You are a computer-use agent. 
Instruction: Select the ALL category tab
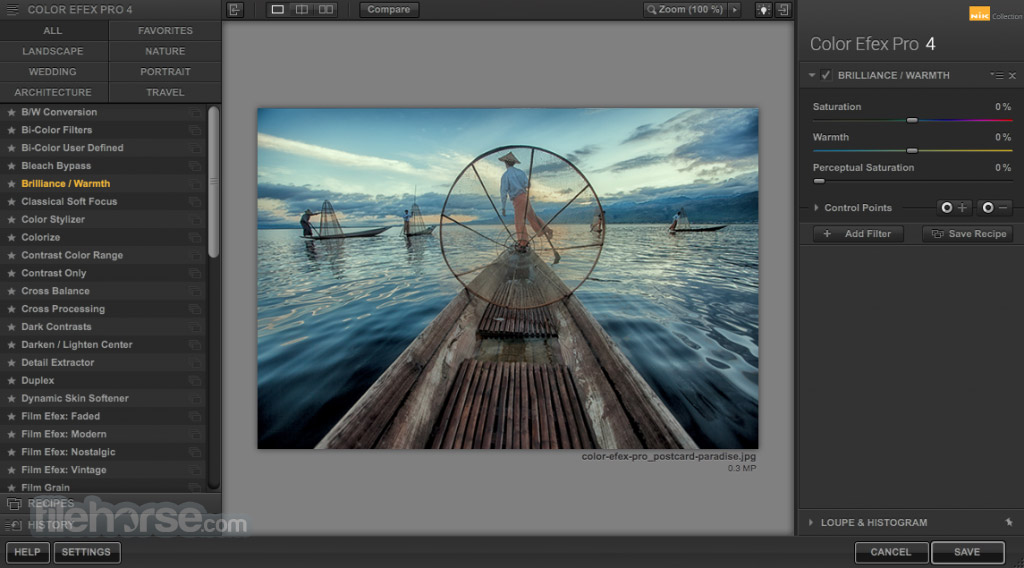(54, 31)
